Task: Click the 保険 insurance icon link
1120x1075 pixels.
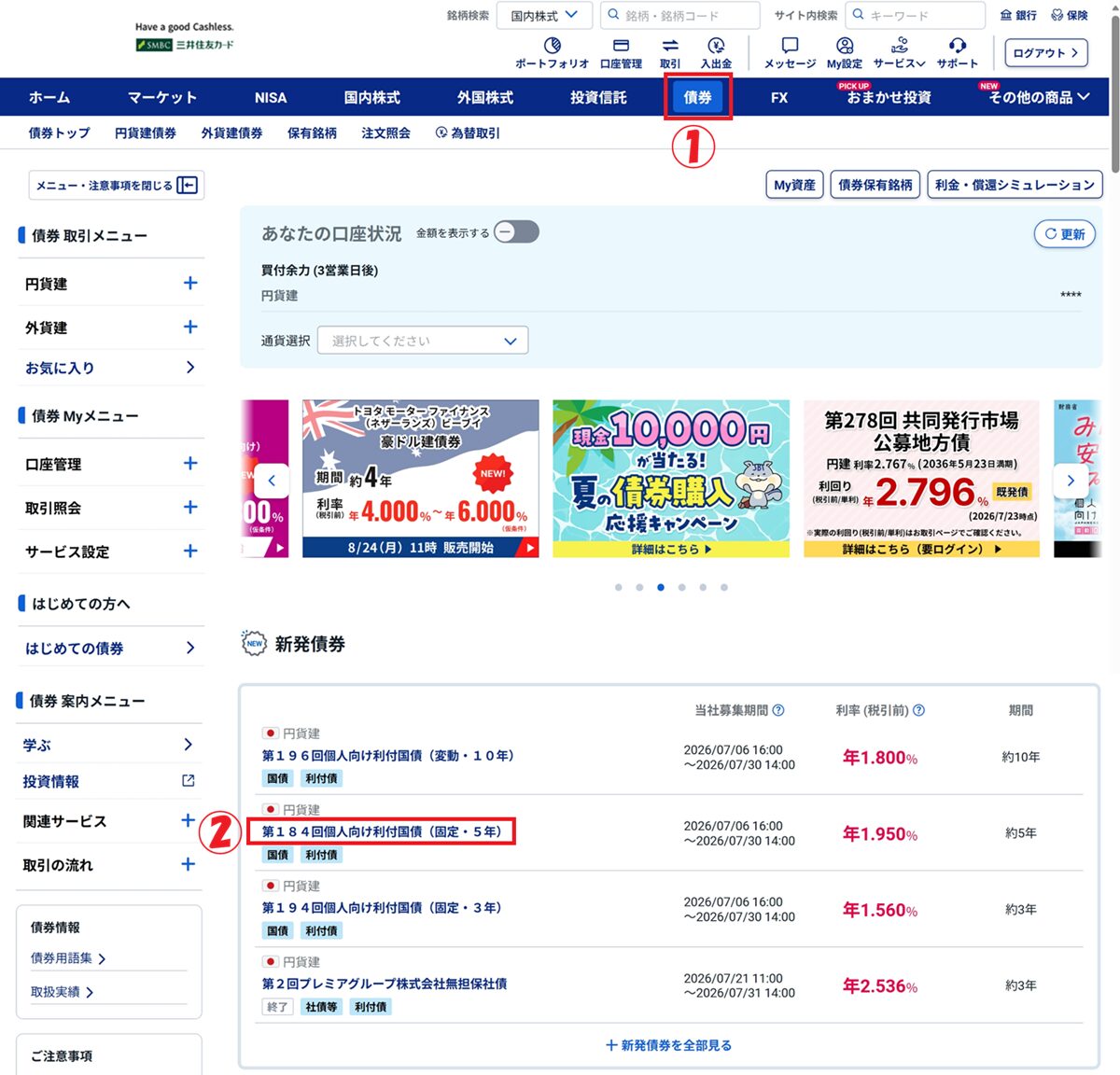Action: click(x=1070, y=15)
